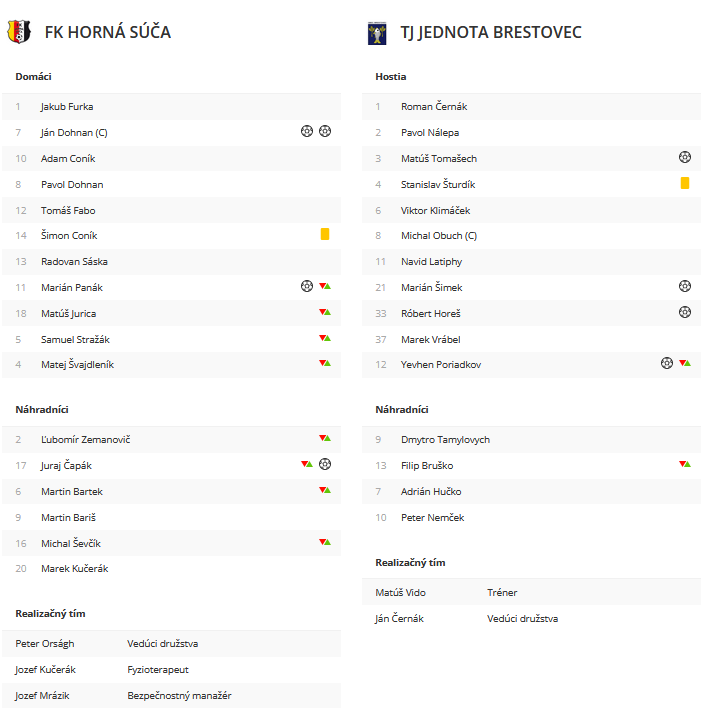Select the TJ JEDNOTA BRESTOVEC team title
The height and width of the screenshot is (724, 718).
[490, 32]
